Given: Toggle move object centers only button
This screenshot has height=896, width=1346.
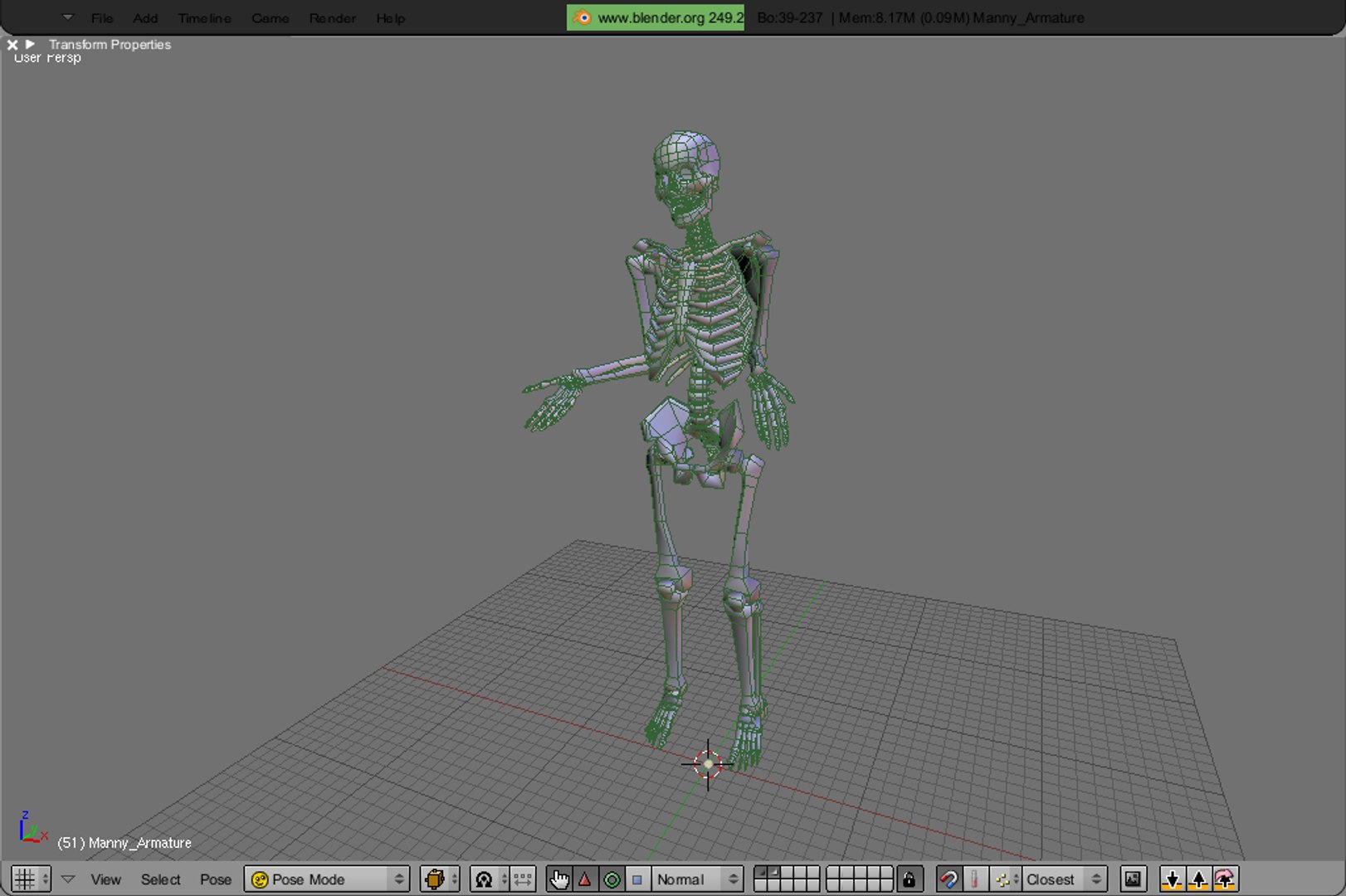Looking at the screenshot, I should [x=523, y=879].
